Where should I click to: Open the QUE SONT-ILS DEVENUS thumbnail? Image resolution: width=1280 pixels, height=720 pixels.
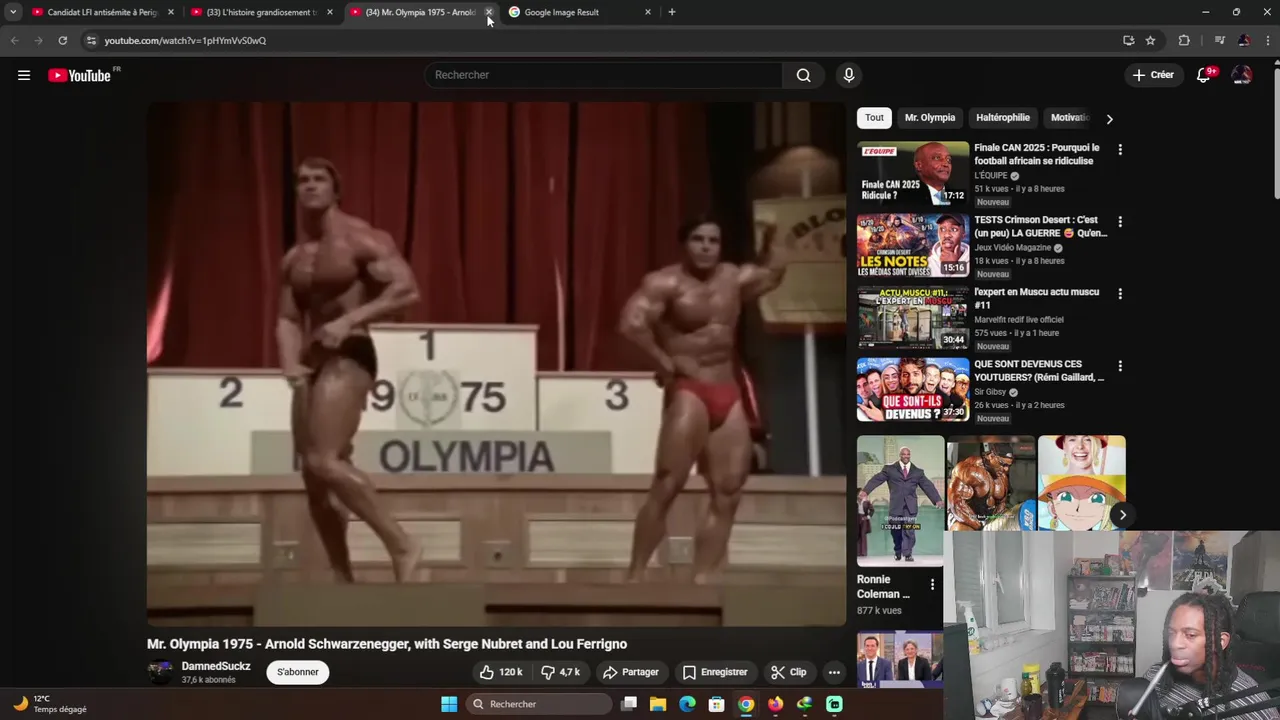click(x=913, y=390)
